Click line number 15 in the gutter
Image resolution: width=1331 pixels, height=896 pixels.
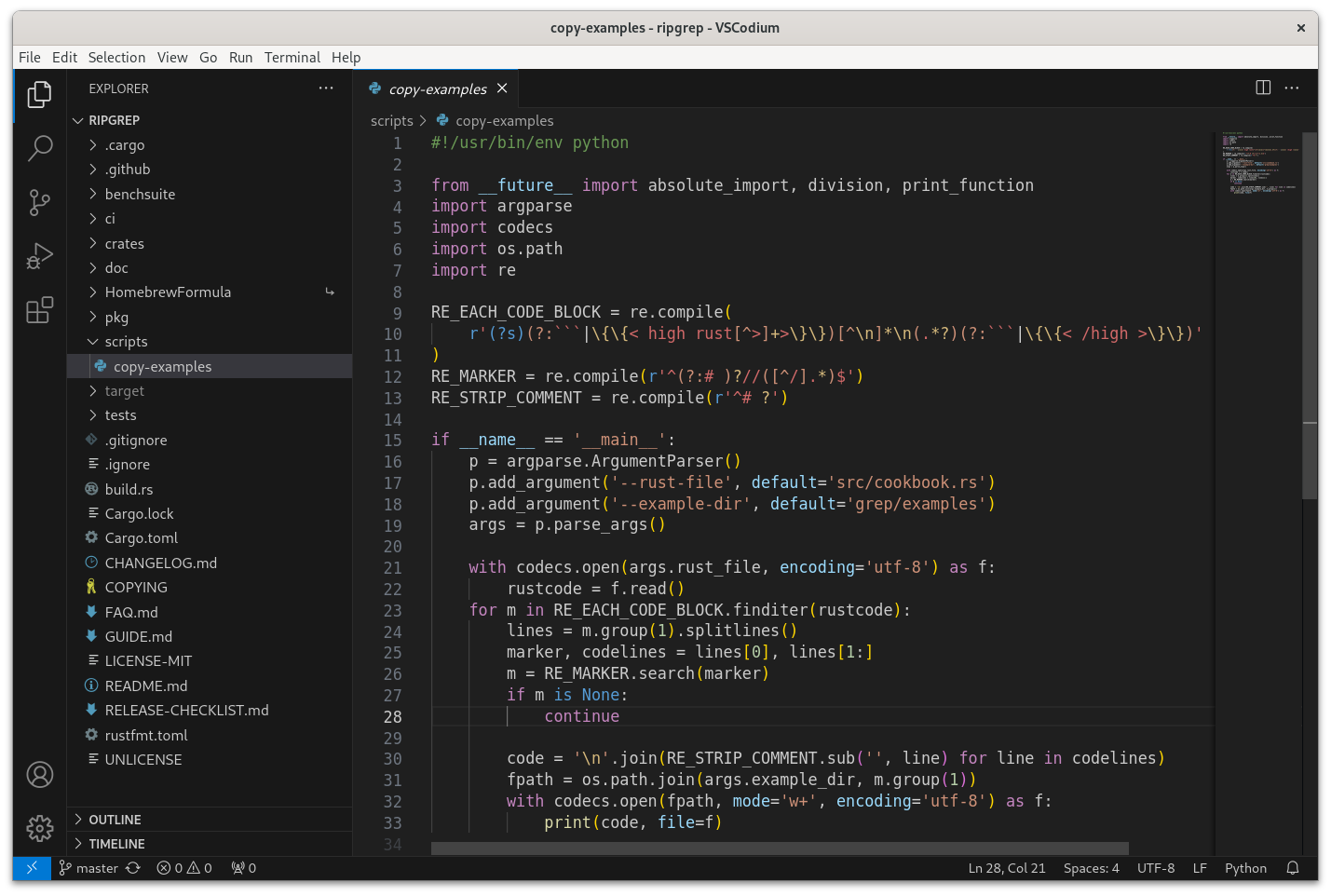393,441
